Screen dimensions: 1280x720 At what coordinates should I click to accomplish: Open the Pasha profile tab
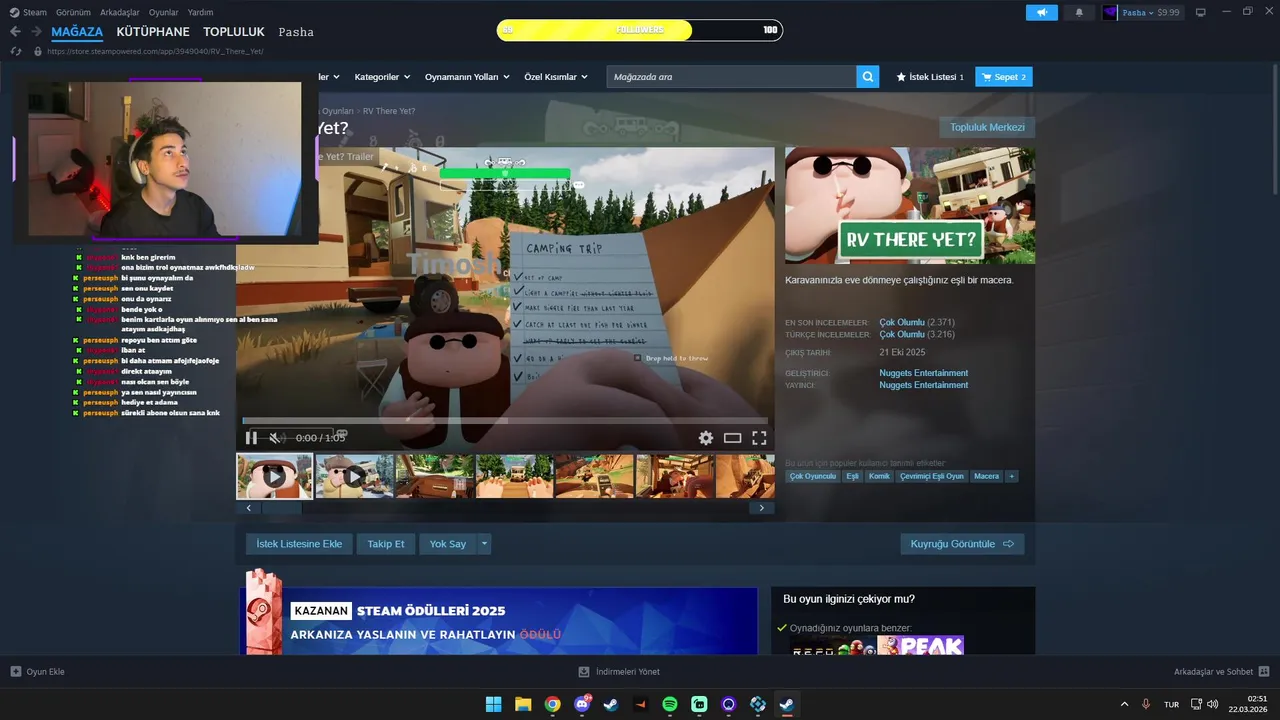click(296, 32)
